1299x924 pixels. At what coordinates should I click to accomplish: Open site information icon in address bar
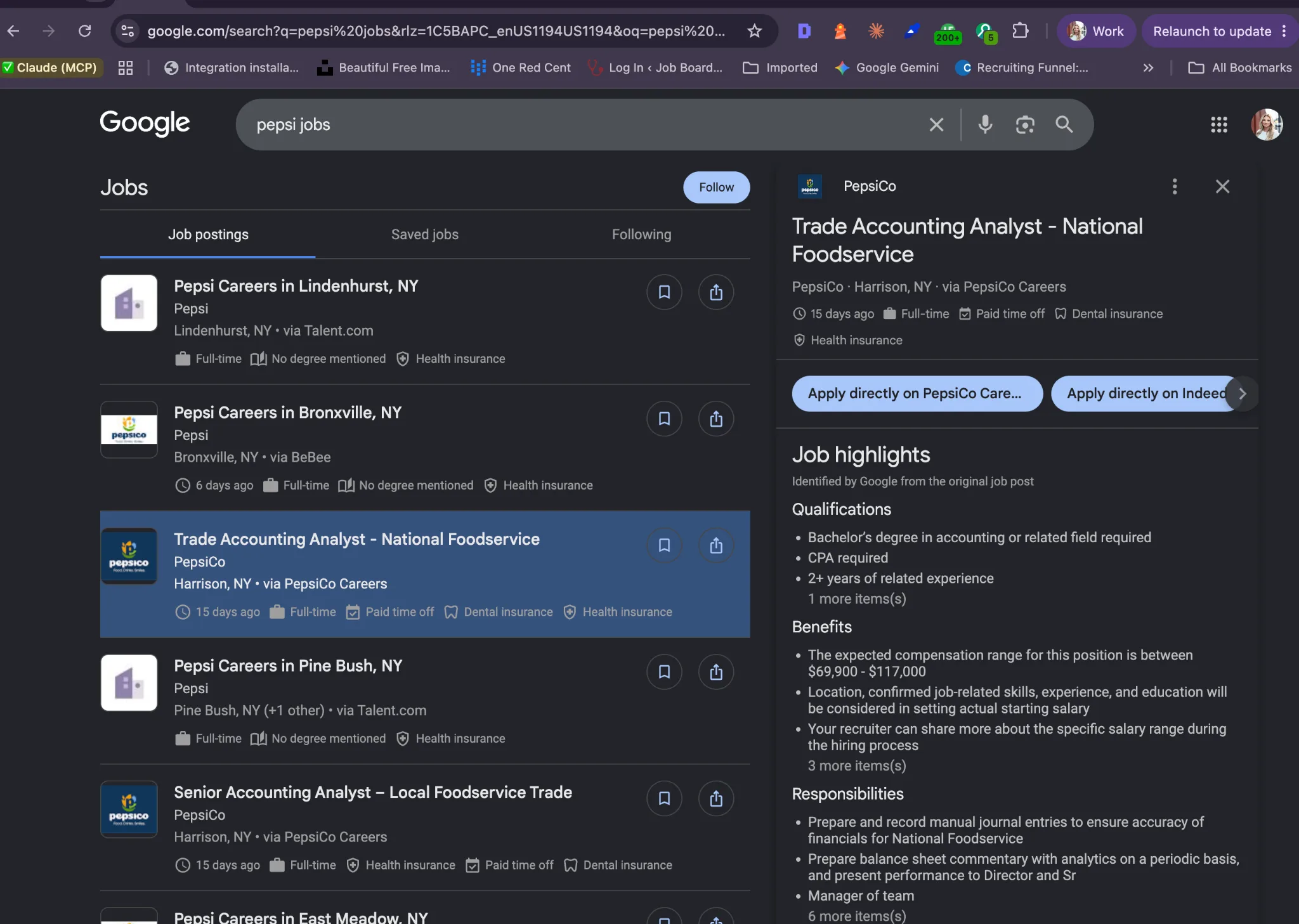point(127,31)
